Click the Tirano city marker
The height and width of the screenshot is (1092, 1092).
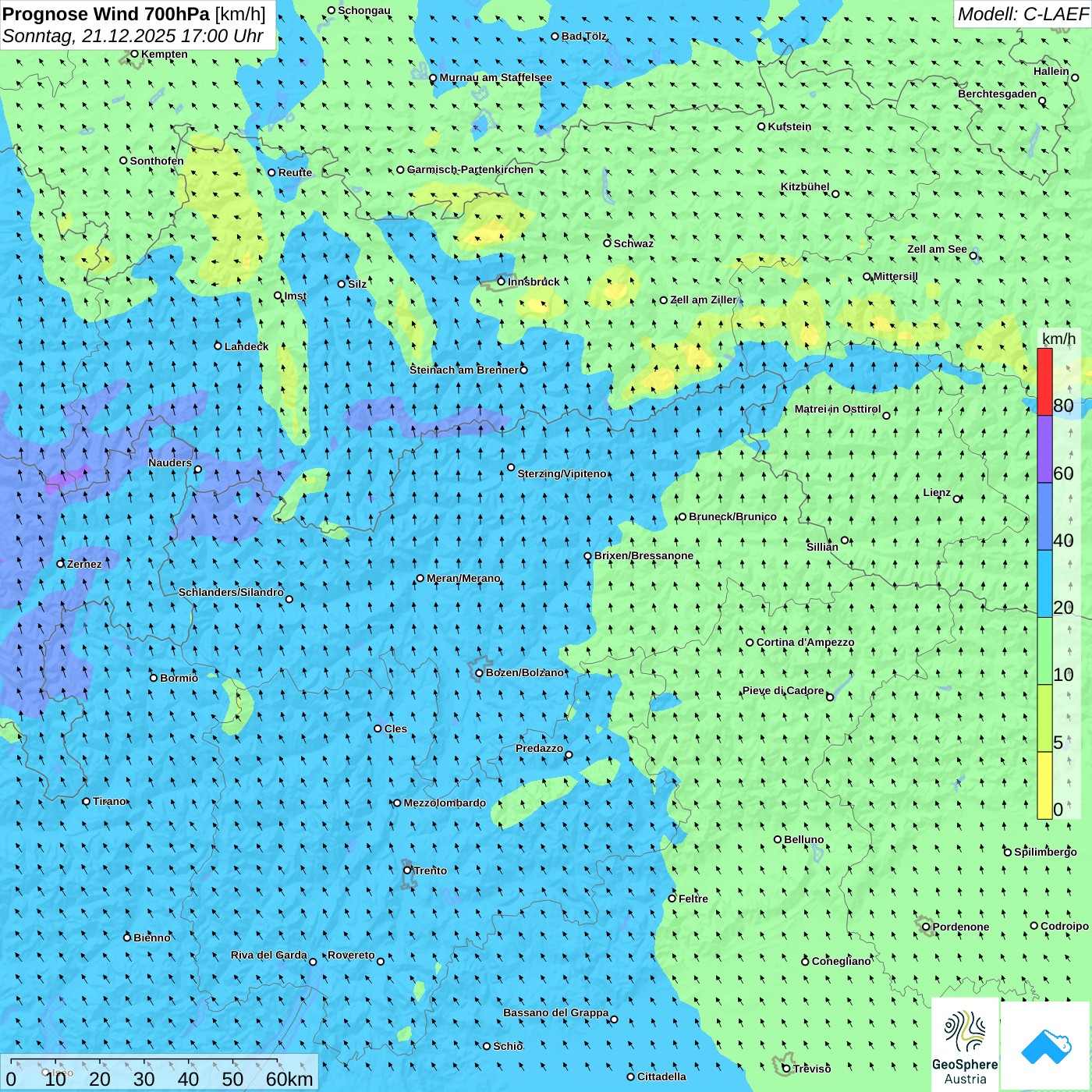coord(86,801)
